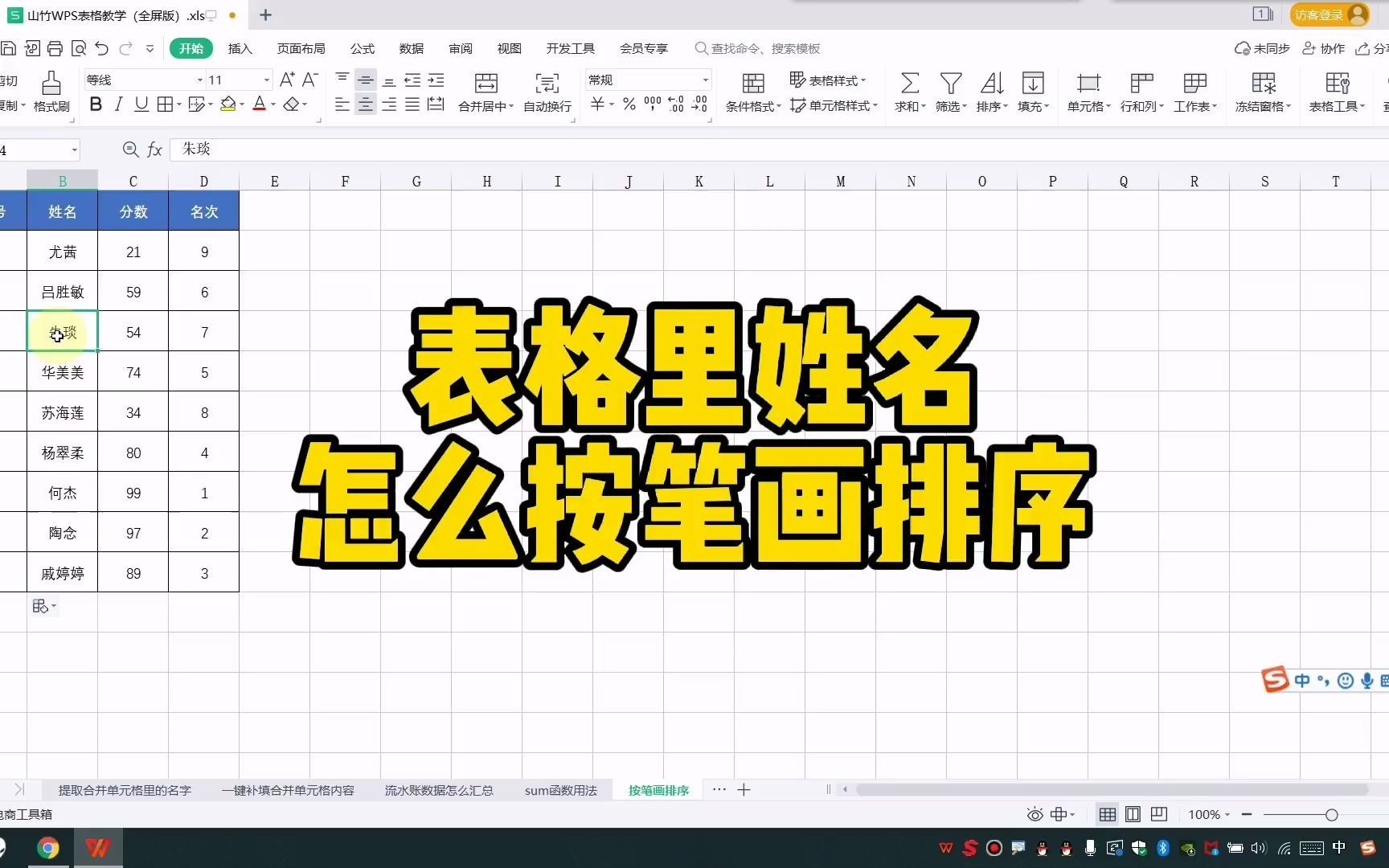Open the 视图 (View) ribbon tab
Image resolution: width=1389 pixels, height=868 pixels.
coord(510,48)
